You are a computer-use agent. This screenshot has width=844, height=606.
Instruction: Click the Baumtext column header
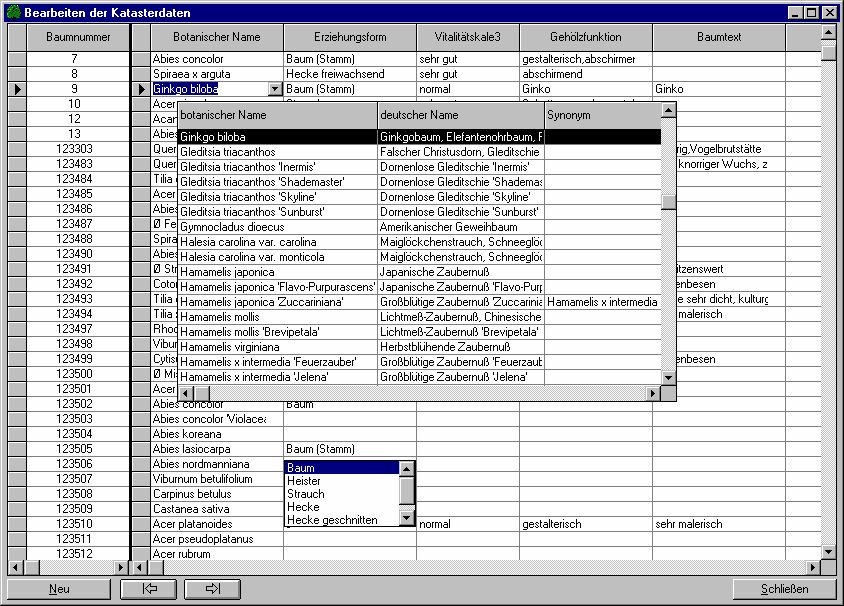[719, 37]
